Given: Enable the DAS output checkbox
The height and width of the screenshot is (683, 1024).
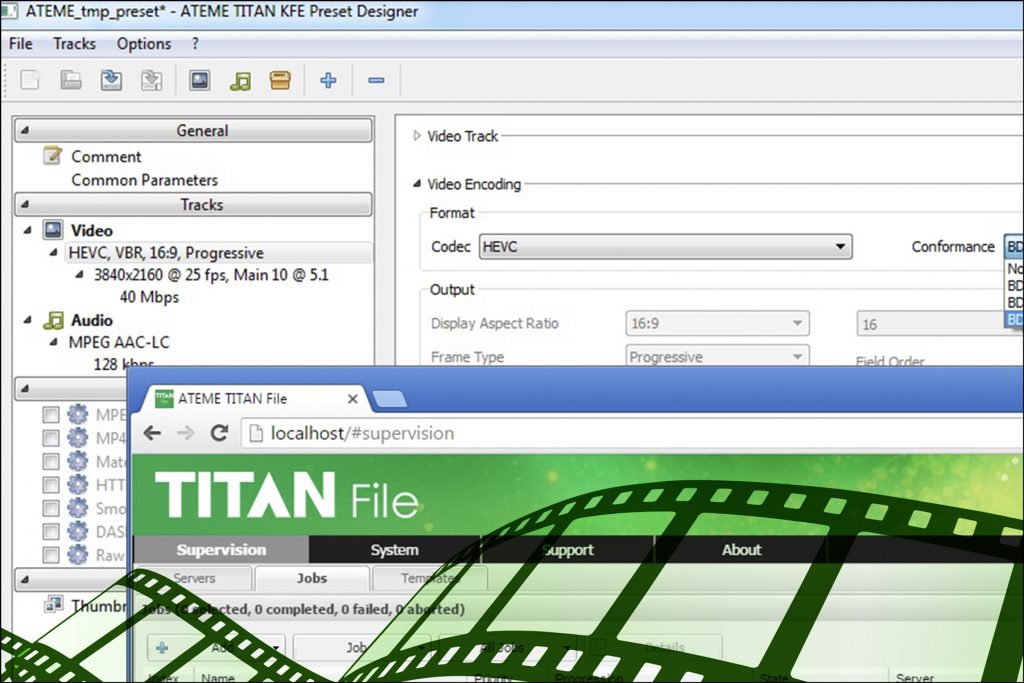Looking at the screenshot, I should (50, 532).
